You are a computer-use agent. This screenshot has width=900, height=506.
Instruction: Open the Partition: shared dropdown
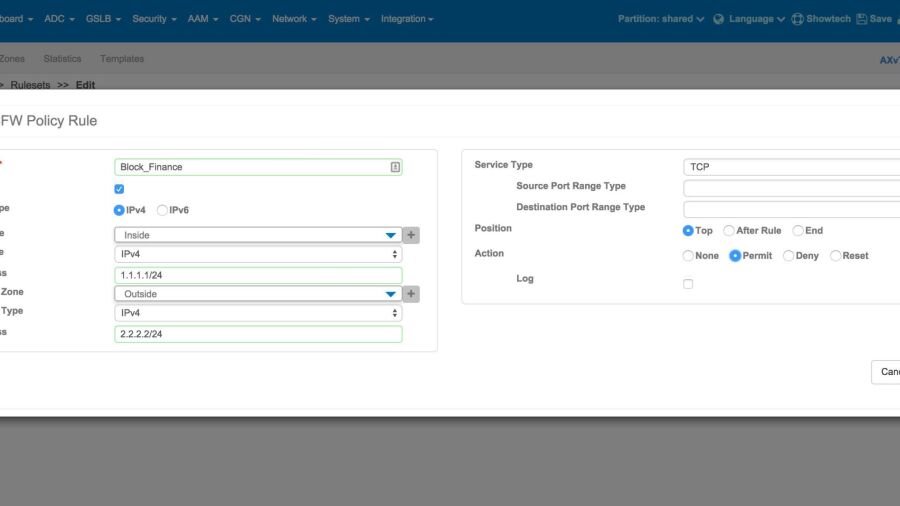click(661, 19)
